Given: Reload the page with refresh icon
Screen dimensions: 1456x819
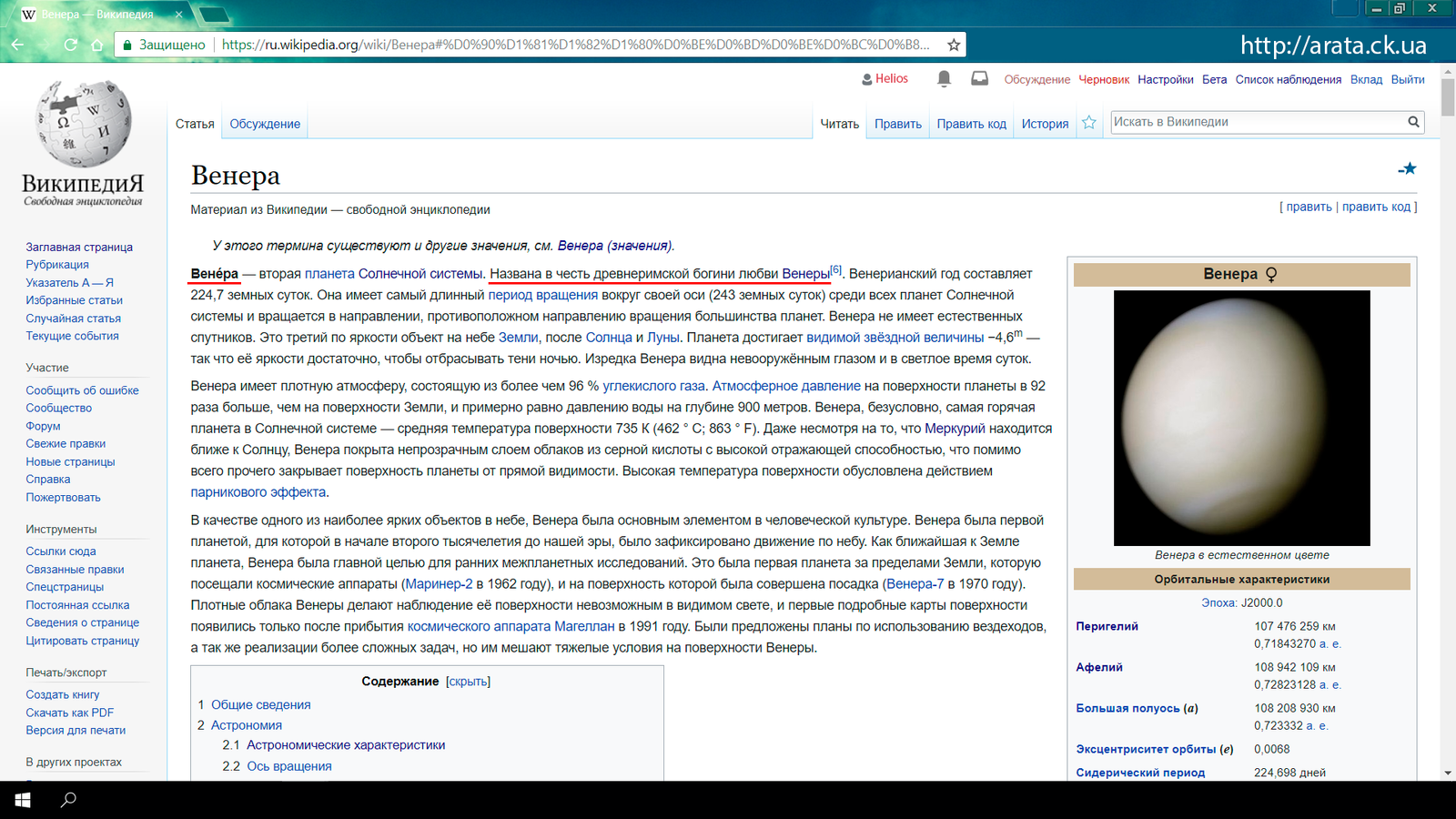Looking at the screenshot, I should click(70, 45).
